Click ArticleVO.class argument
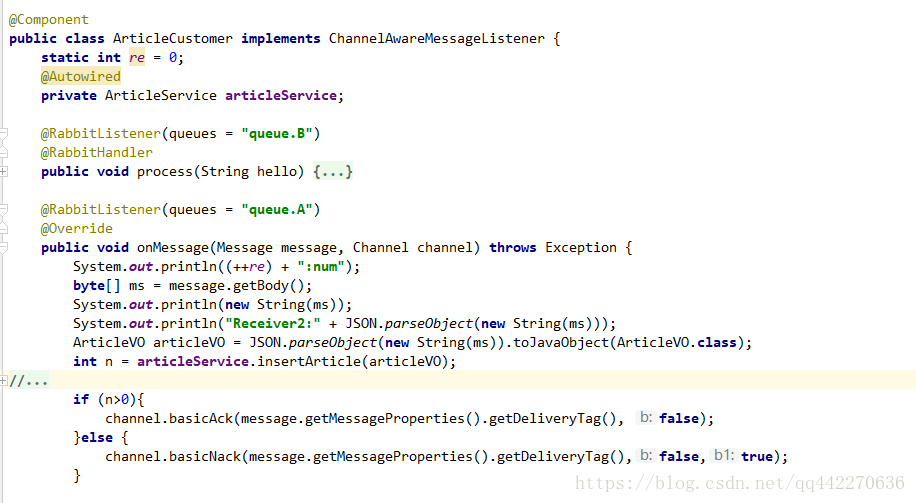This screenshot has height=503, width=916. coord(676,342)
